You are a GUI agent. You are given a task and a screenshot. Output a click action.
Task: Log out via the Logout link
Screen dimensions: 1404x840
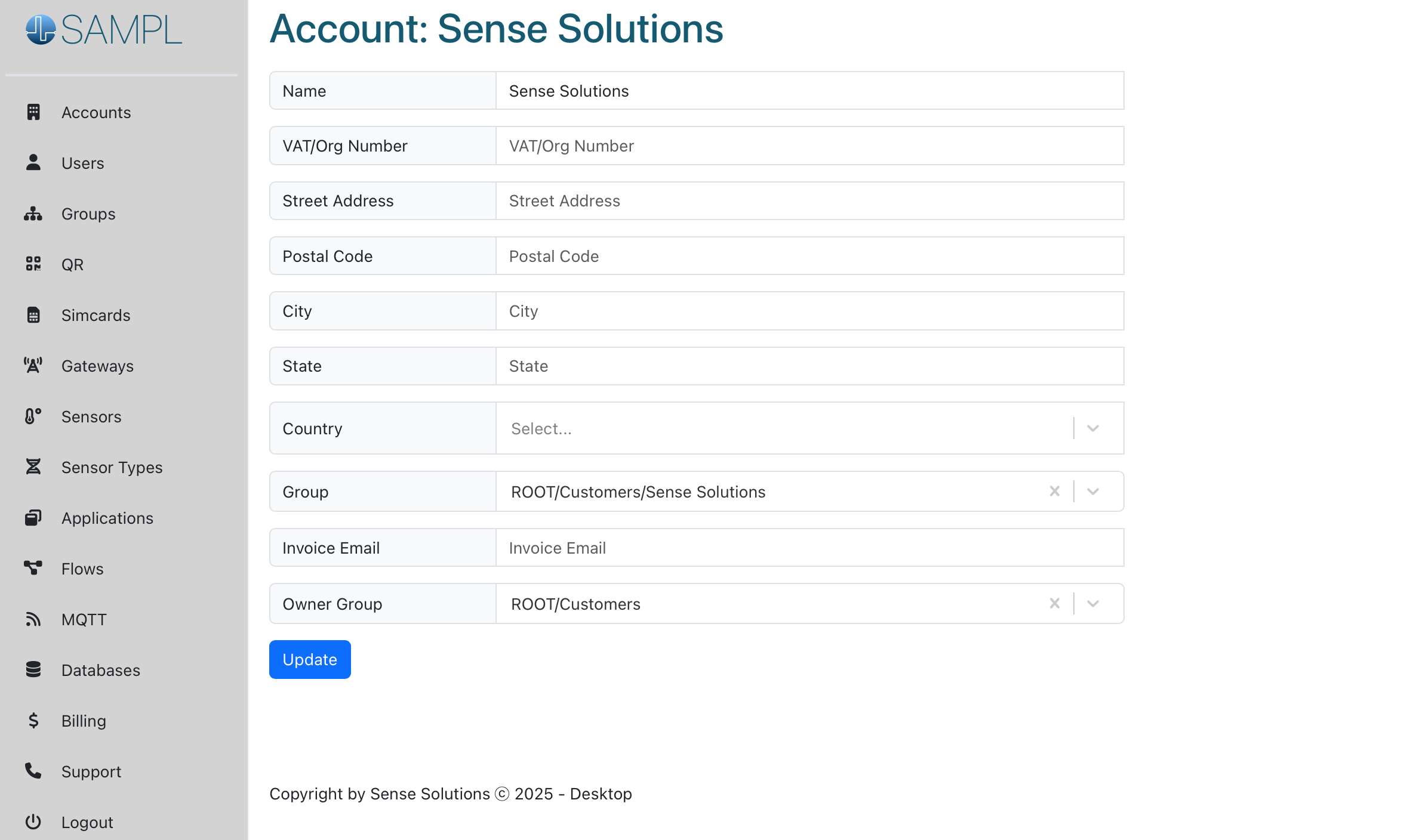87,822
